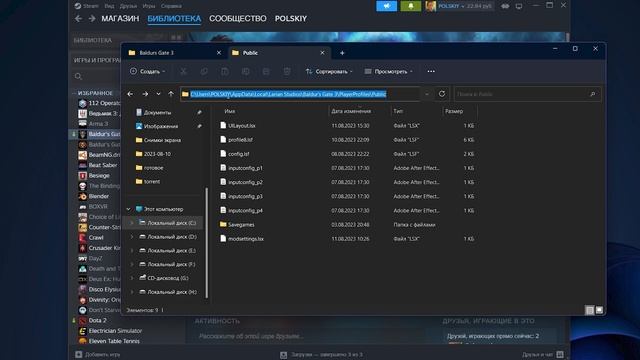640x360 pixels.
Task: Close the Baldurs Gate 3 tab
Action: coord(219,53)
